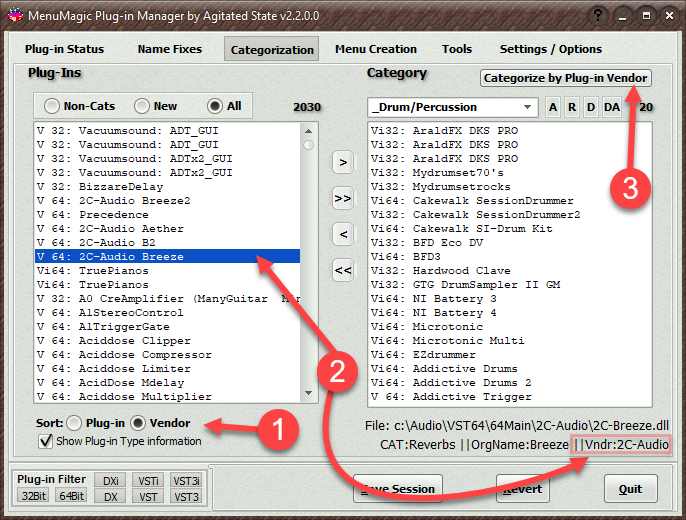
Task: Toggle the VST3 plug-in filter
Action: click(186, 497)
